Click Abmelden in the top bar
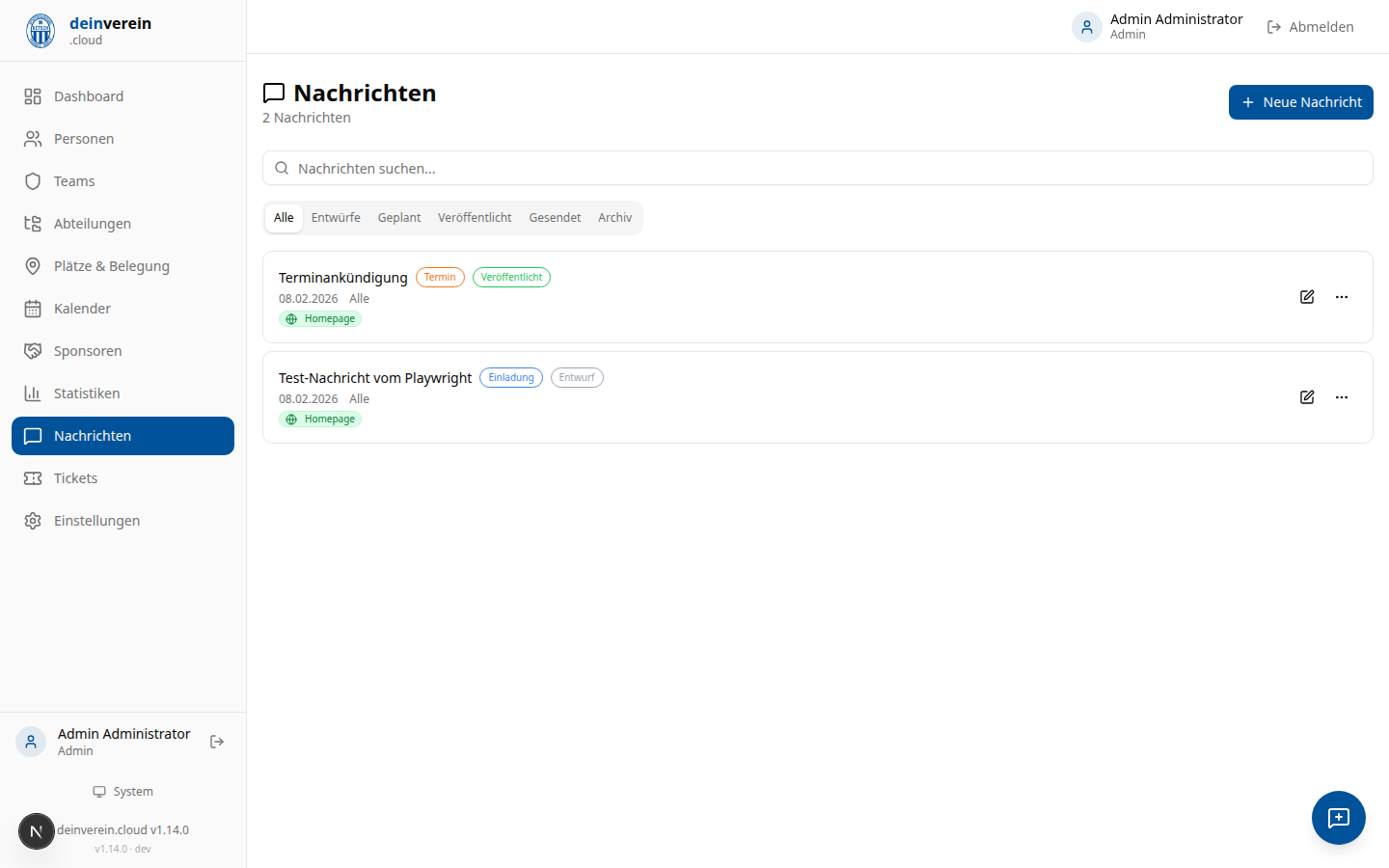 (1310, 27)
